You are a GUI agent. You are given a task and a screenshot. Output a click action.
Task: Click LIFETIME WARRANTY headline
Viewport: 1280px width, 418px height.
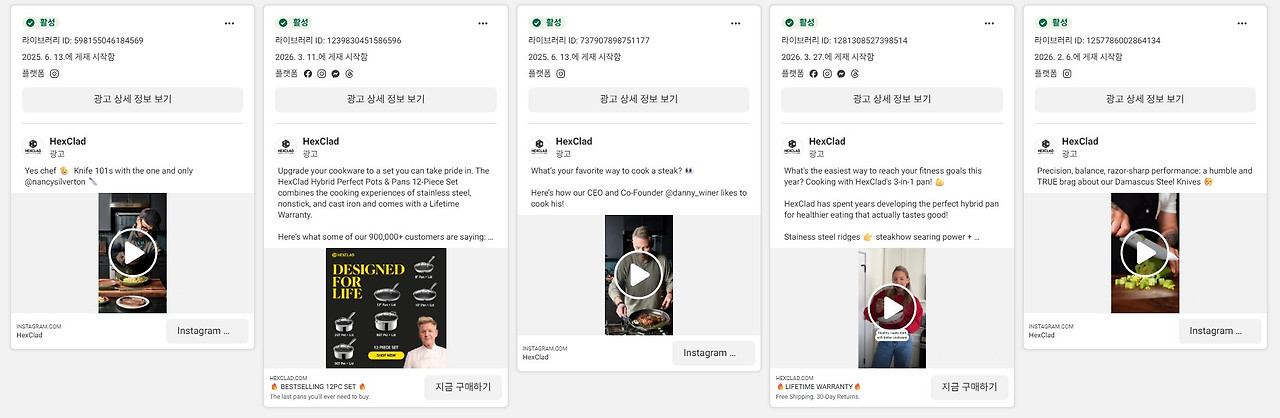pos(819,386)
